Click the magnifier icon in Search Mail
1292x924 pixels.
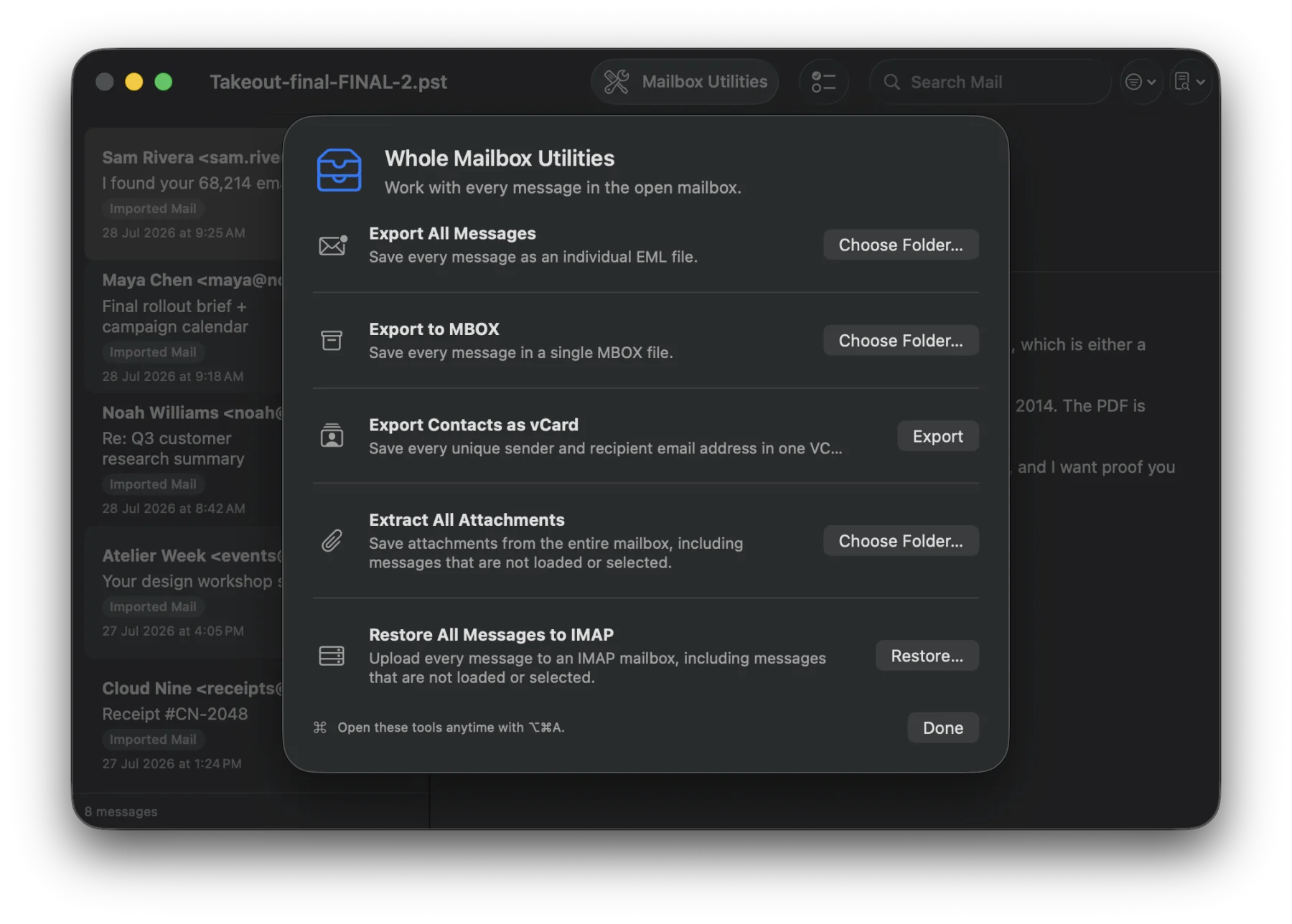click(891, 82)
